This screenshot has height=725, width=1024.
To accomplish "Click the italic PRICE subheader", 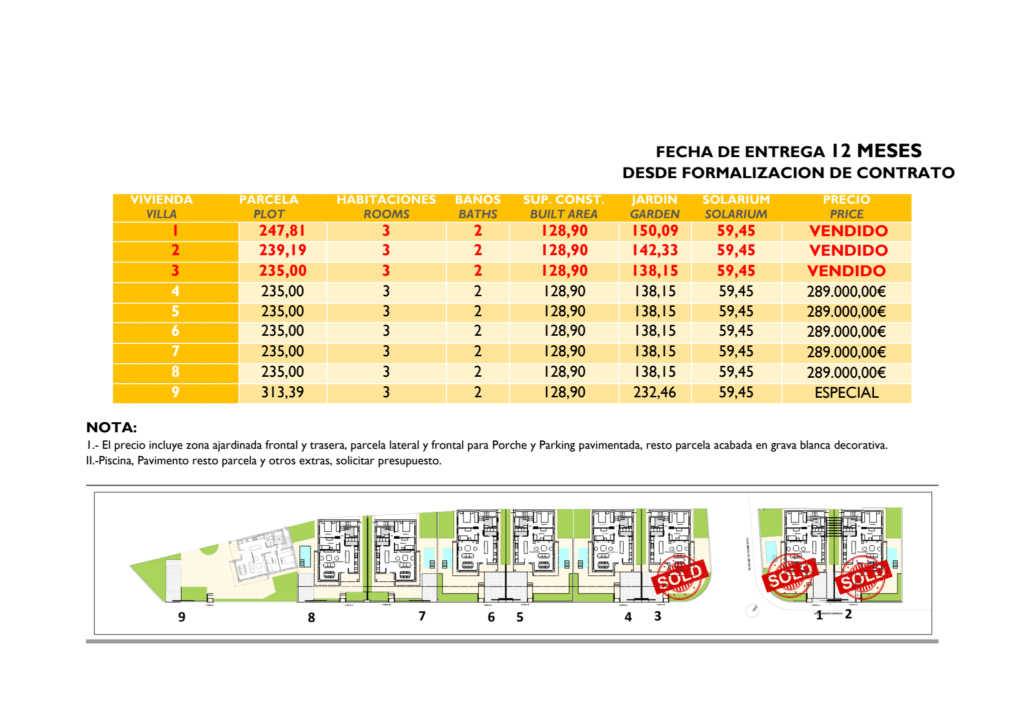I will [x=846, y=214].
